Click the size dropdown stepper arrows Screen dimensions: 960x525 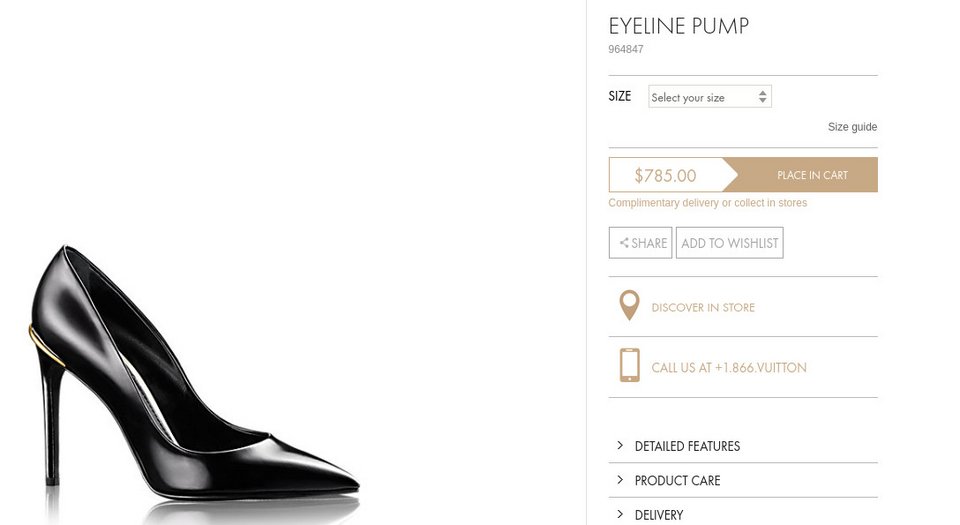click(763, 97)
